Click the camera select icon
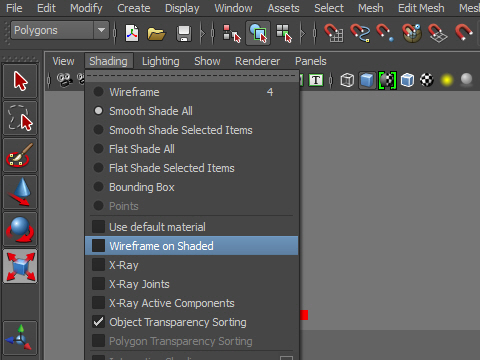Screen dimensions: 480x360 (65, 80)
